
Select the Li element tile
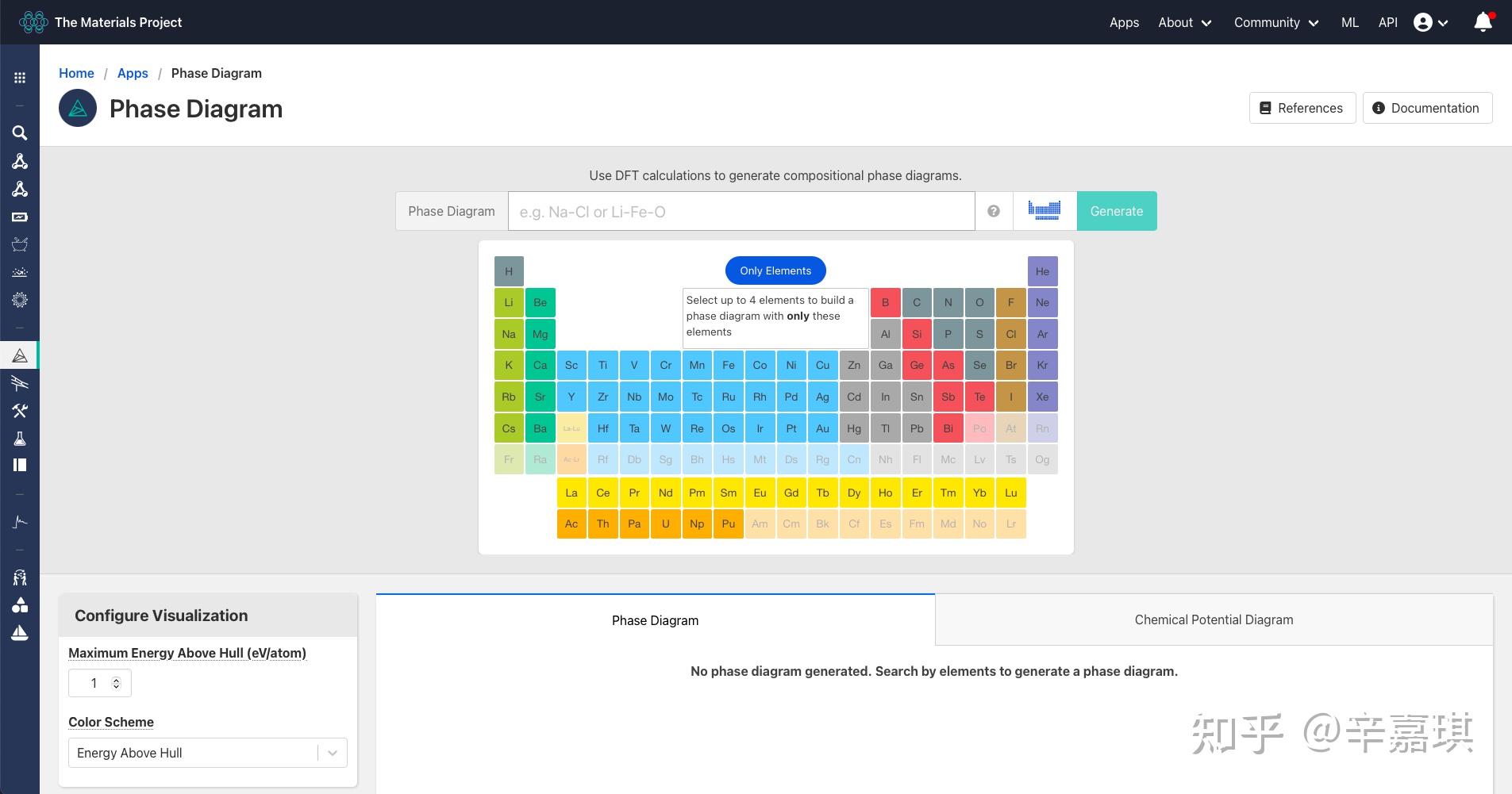click(509, 303)
